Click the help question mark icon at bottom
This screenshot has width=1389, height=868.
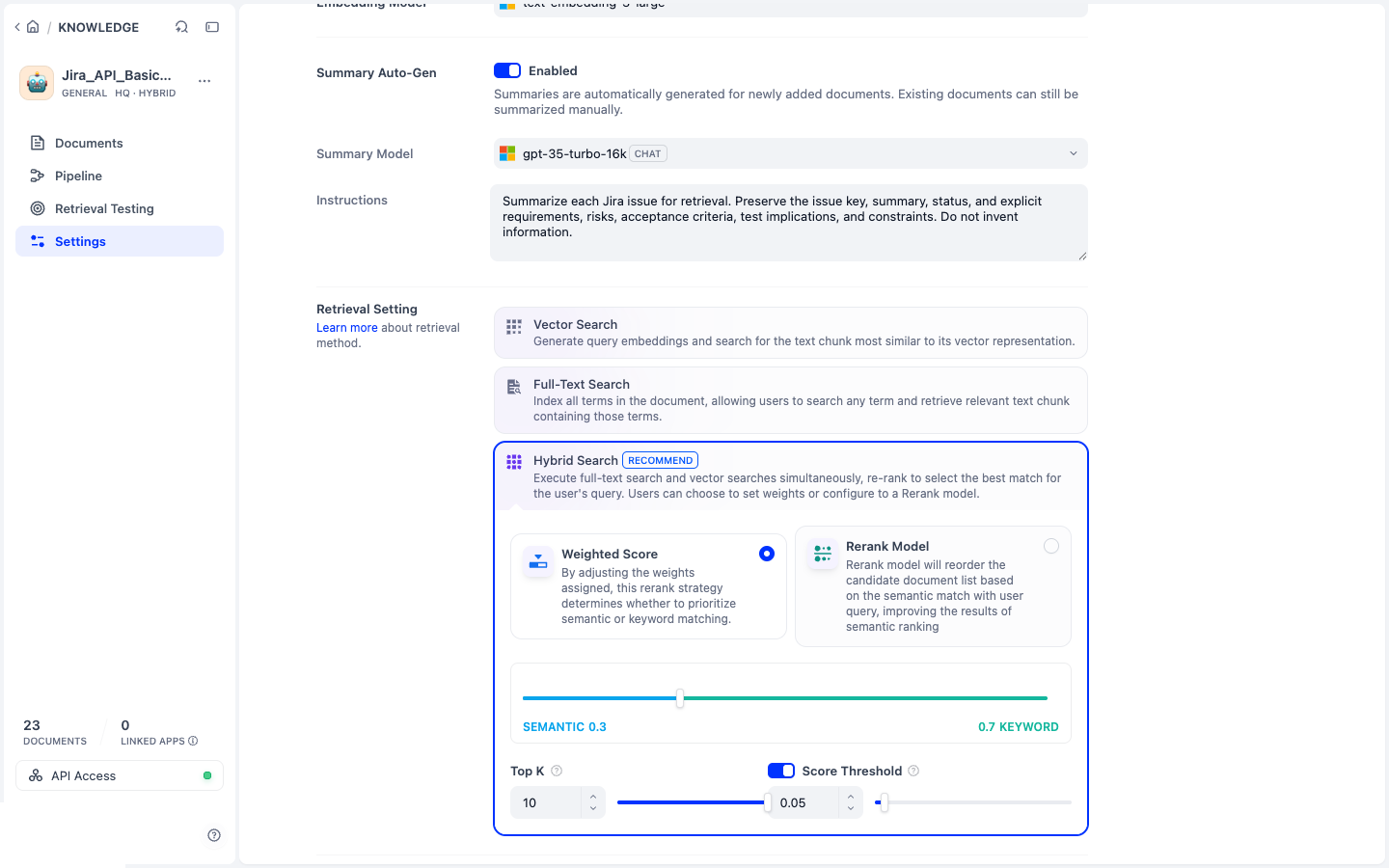pyautogui.click(x=214, y=835)
